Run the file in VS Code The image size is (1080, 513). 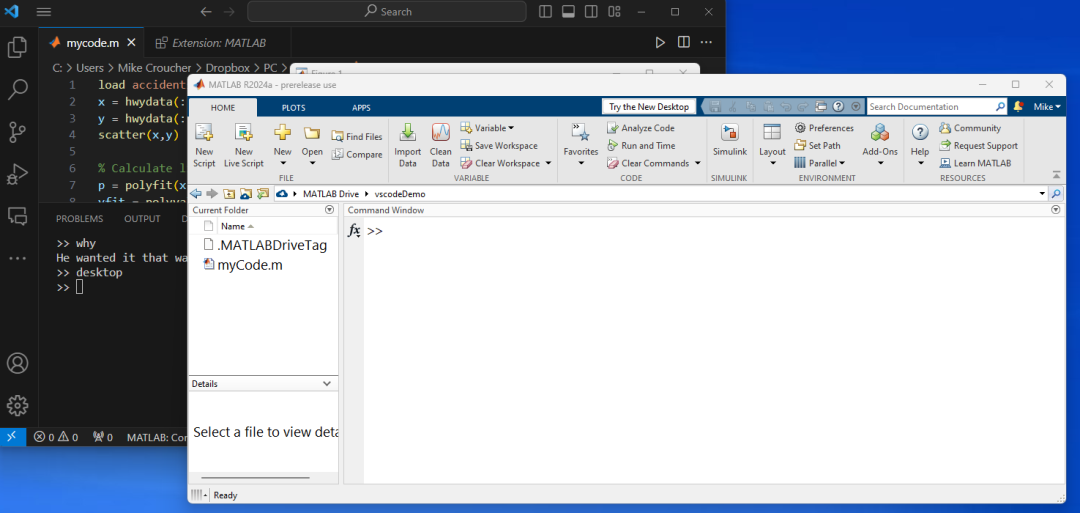[660, 43]
